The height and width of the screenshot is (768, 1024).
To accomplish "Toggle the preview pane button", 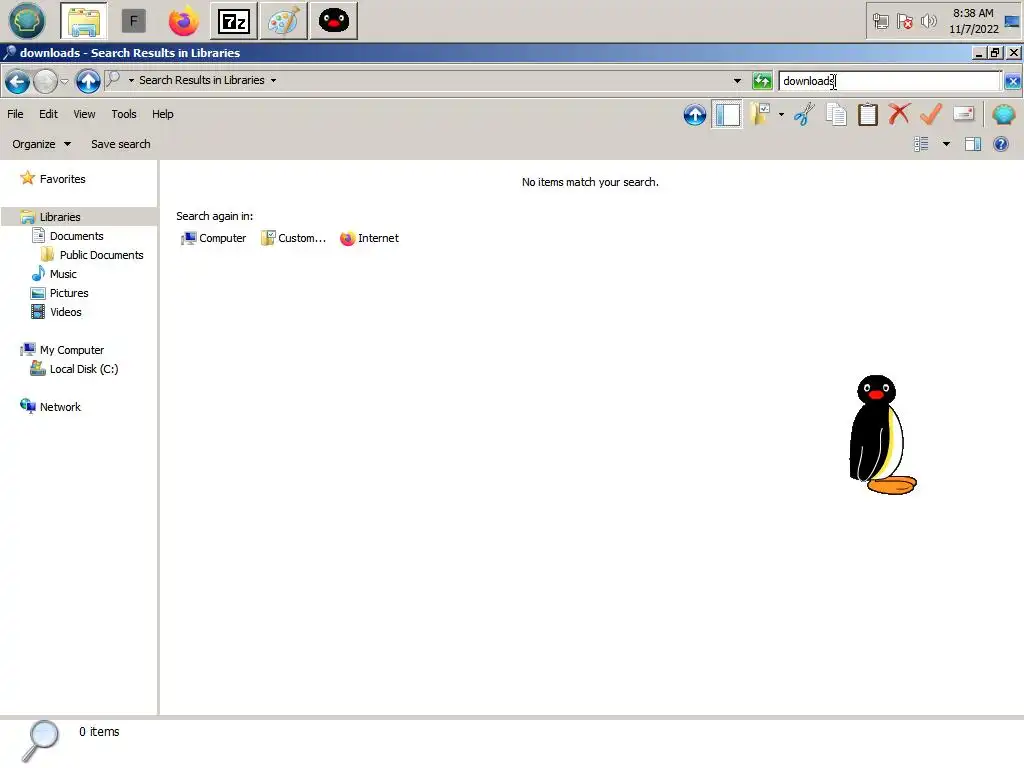I will [973, 144].
